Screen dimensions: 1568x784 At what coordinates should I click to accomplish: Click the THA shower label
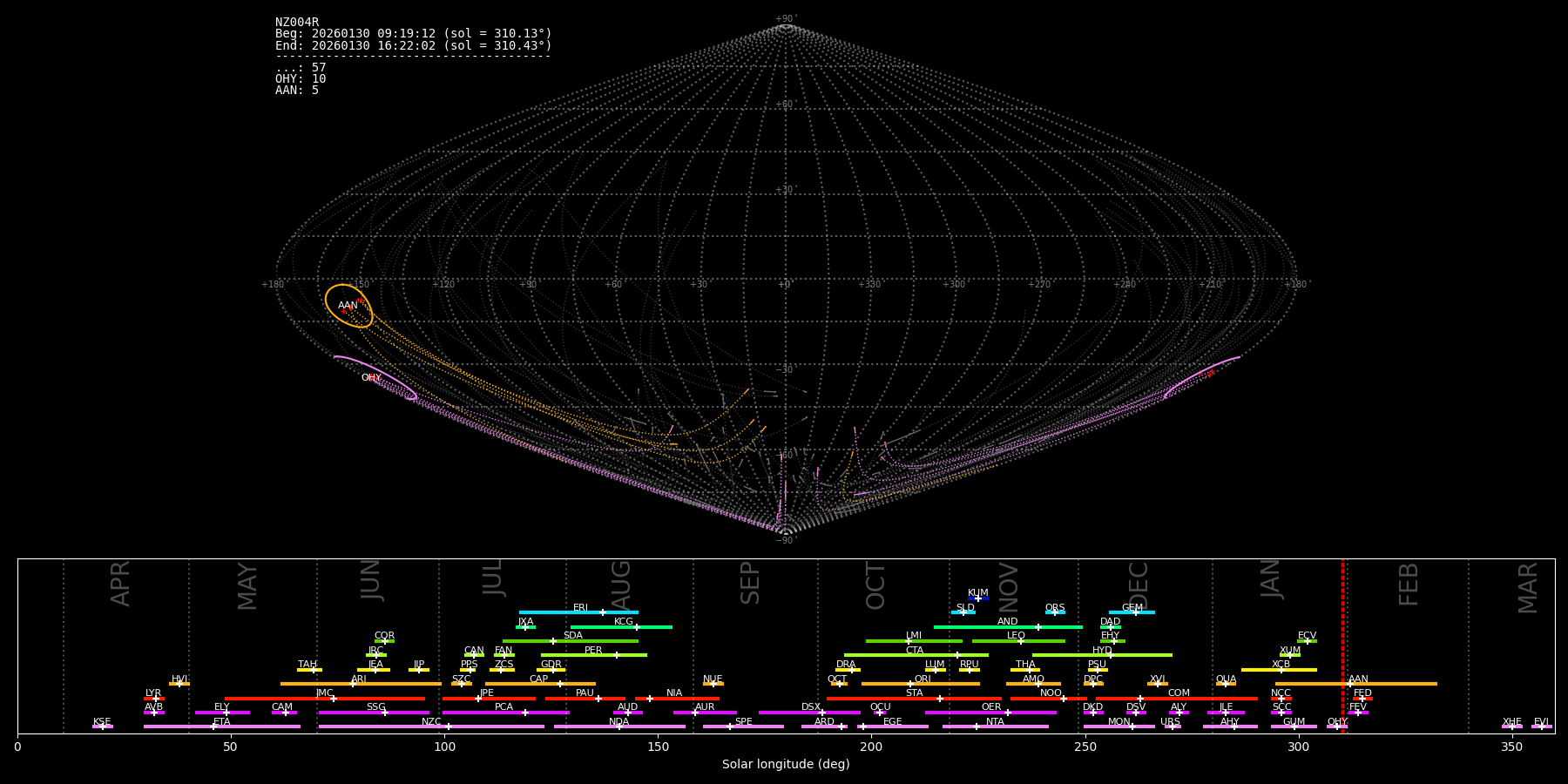[x=1025, y=665]
